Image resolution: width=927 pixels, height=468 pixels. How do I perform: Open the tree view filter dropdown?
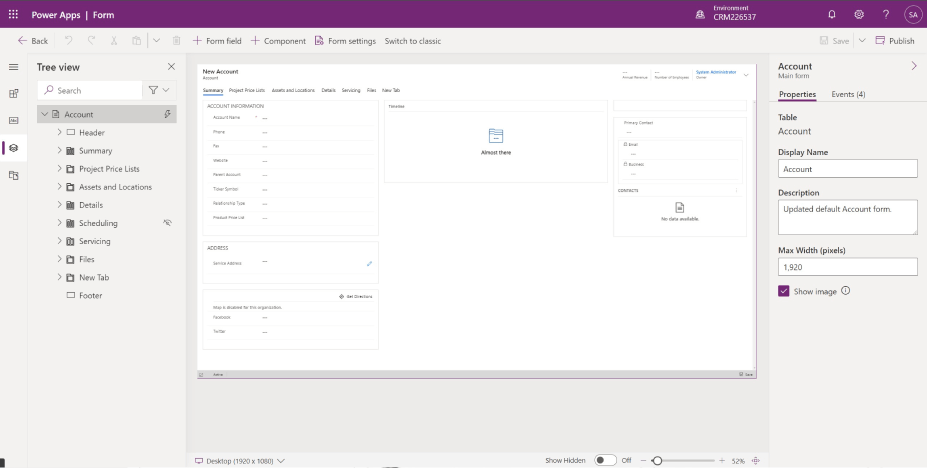(159, 90)
